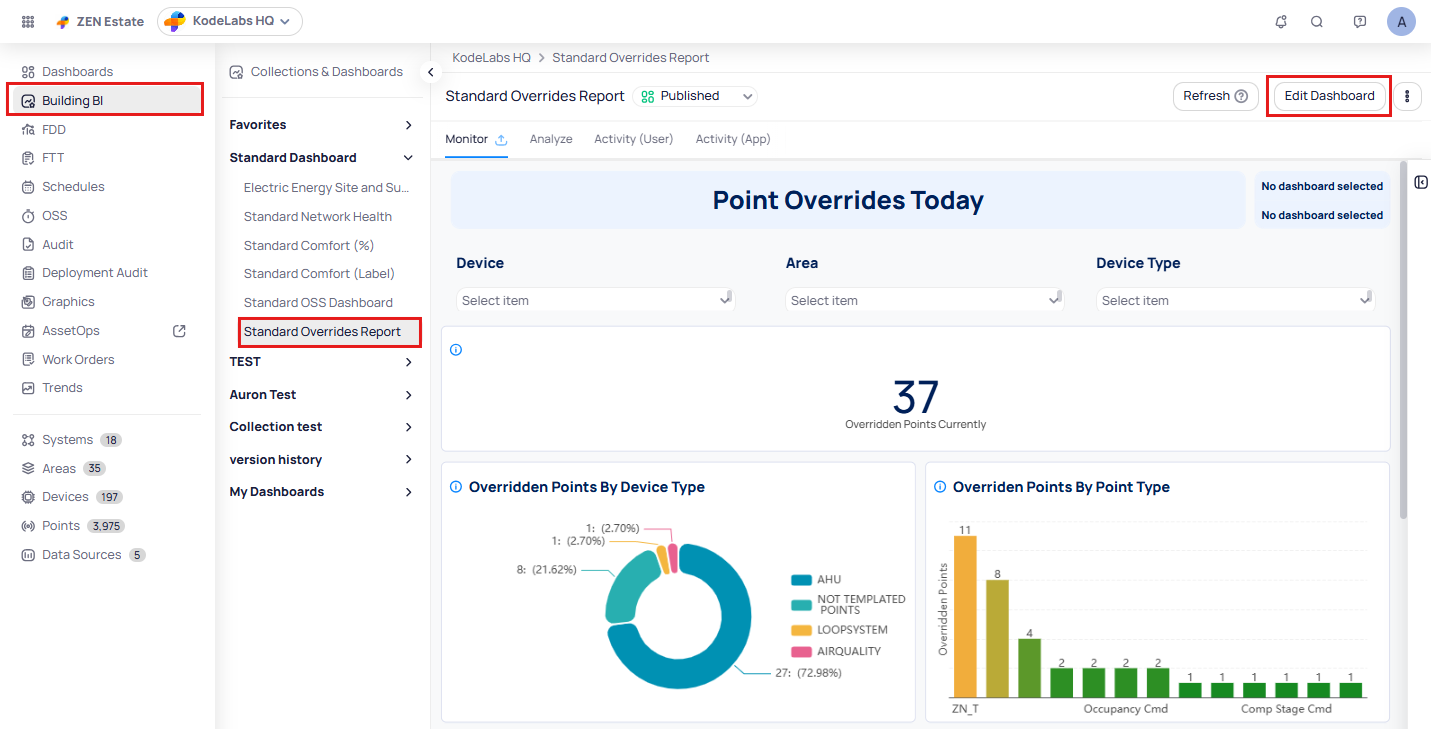Open search via magnifier icon
1431x729 pixels.
point(1317,21)
